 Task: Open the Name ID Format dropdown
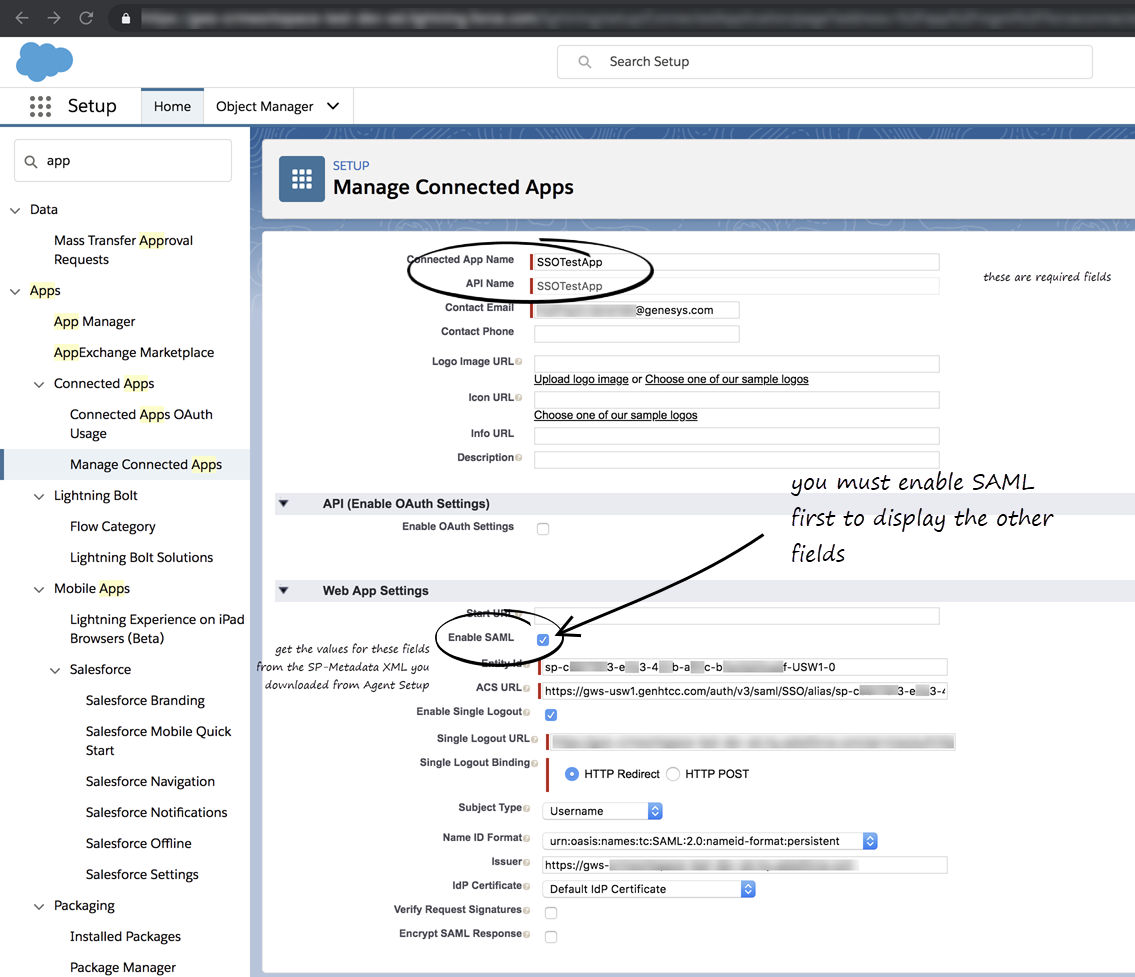point(710,841)
